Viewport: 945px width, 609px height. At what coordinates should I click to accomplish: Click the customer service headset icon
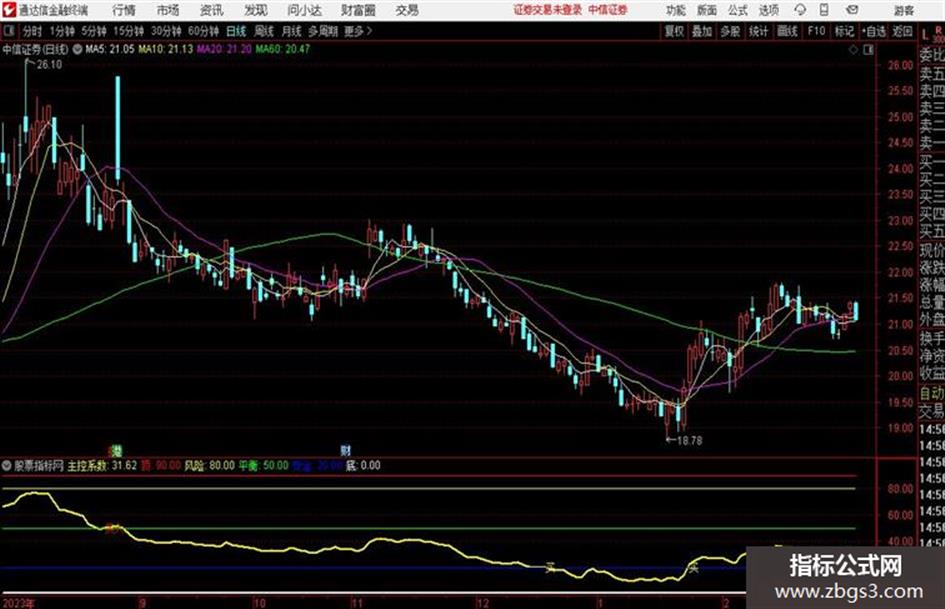800,10
